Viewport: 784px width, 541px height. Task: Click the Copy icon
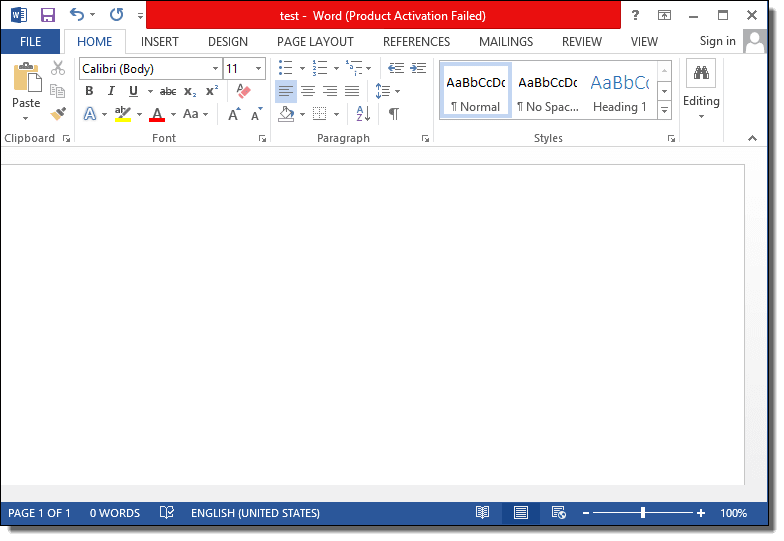58,90
